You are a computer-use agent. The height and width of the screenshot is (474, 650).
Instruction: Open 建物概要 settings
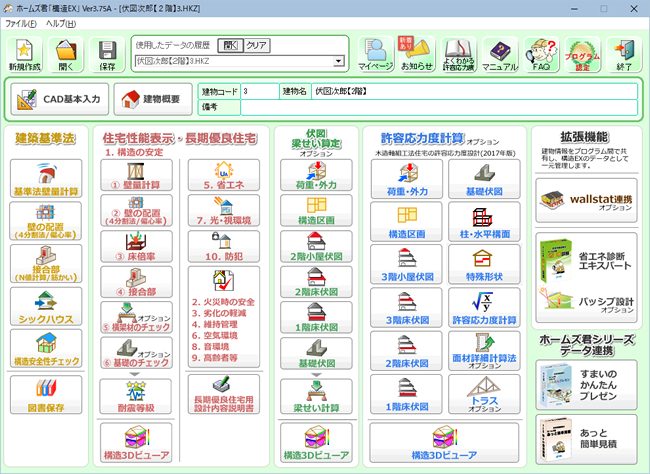153,99
